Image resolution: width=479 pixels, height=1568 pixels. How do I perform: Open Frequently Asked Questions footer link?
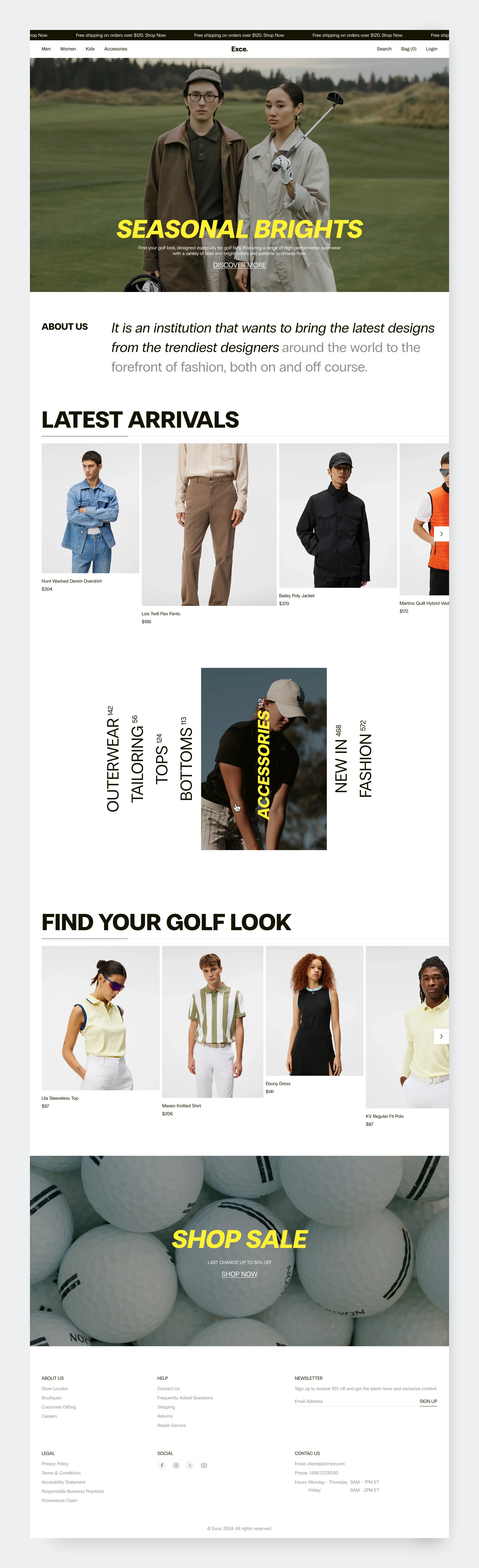(185, 1398)
